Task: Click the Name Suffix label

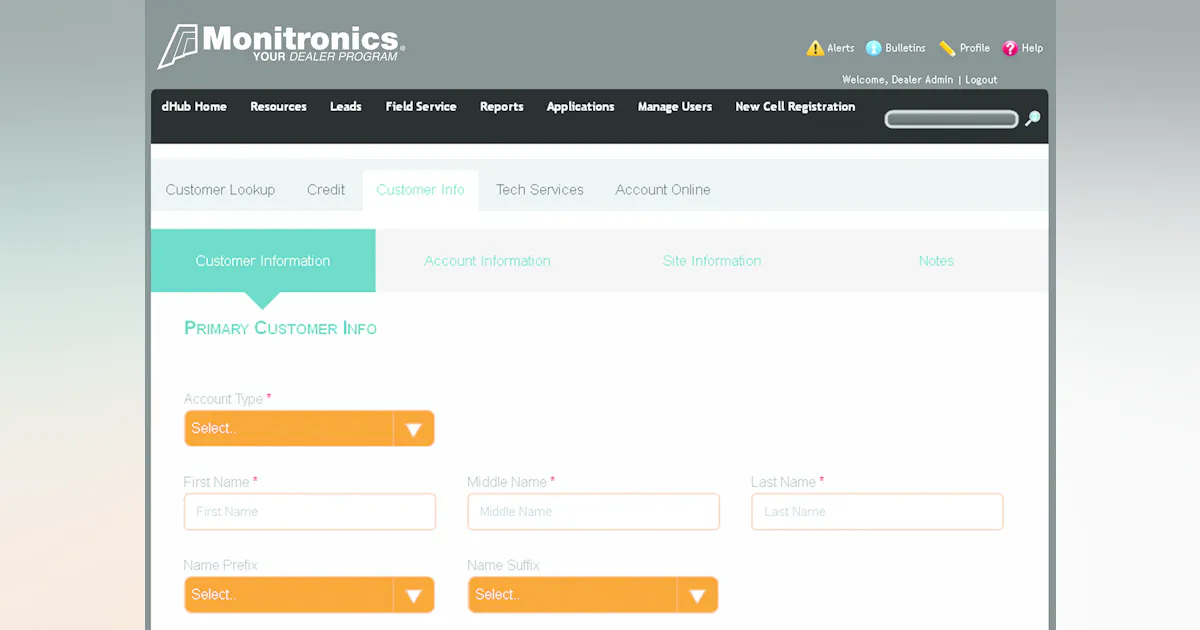Action: click(503, 565)
